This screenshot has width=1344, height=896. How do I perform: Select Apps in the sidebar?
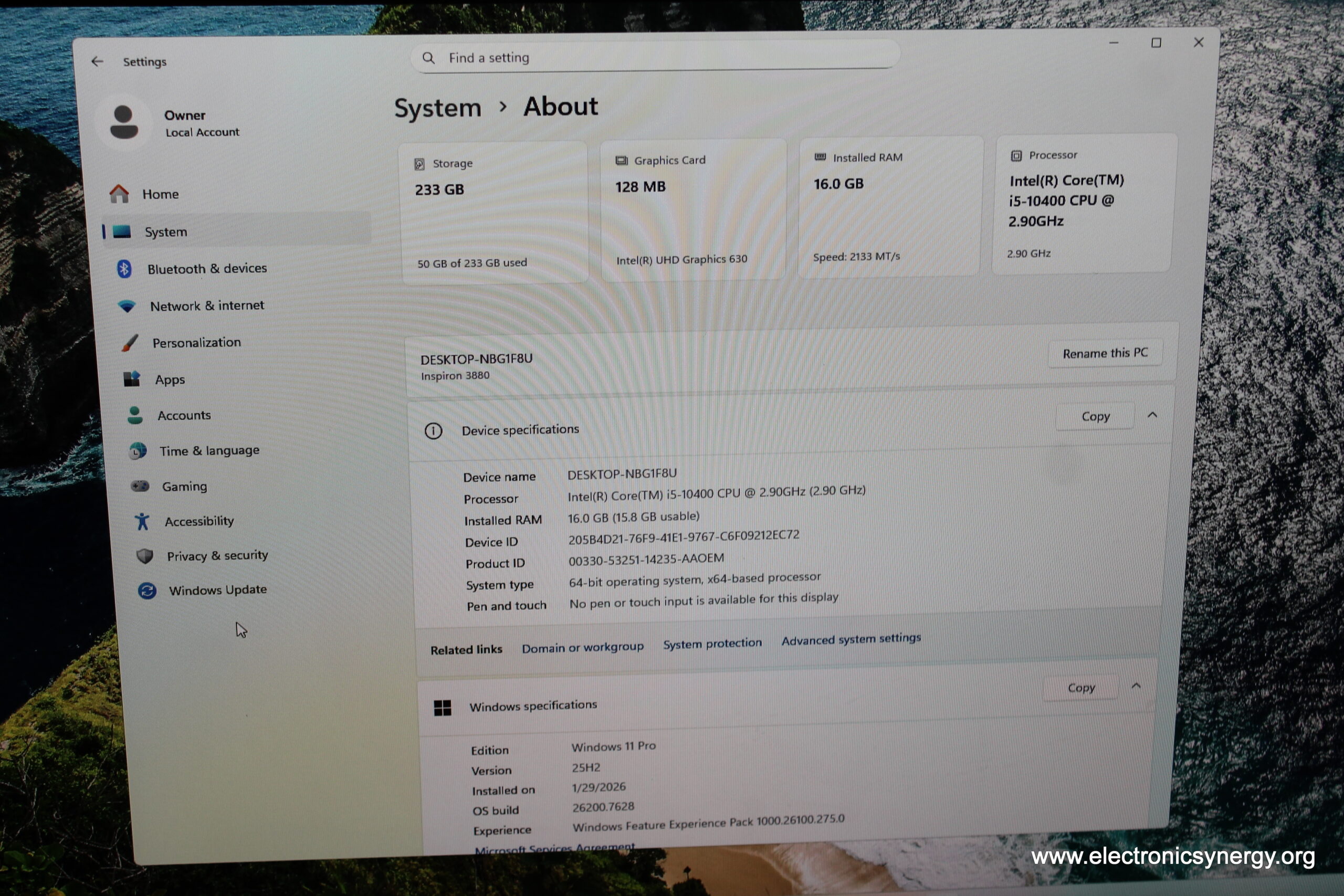(x=170, y=380)
